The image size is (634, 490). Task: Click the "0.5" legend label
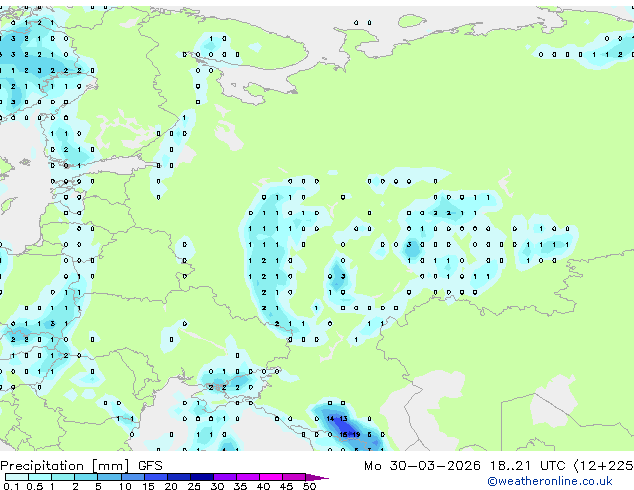[x=35, y=486]
